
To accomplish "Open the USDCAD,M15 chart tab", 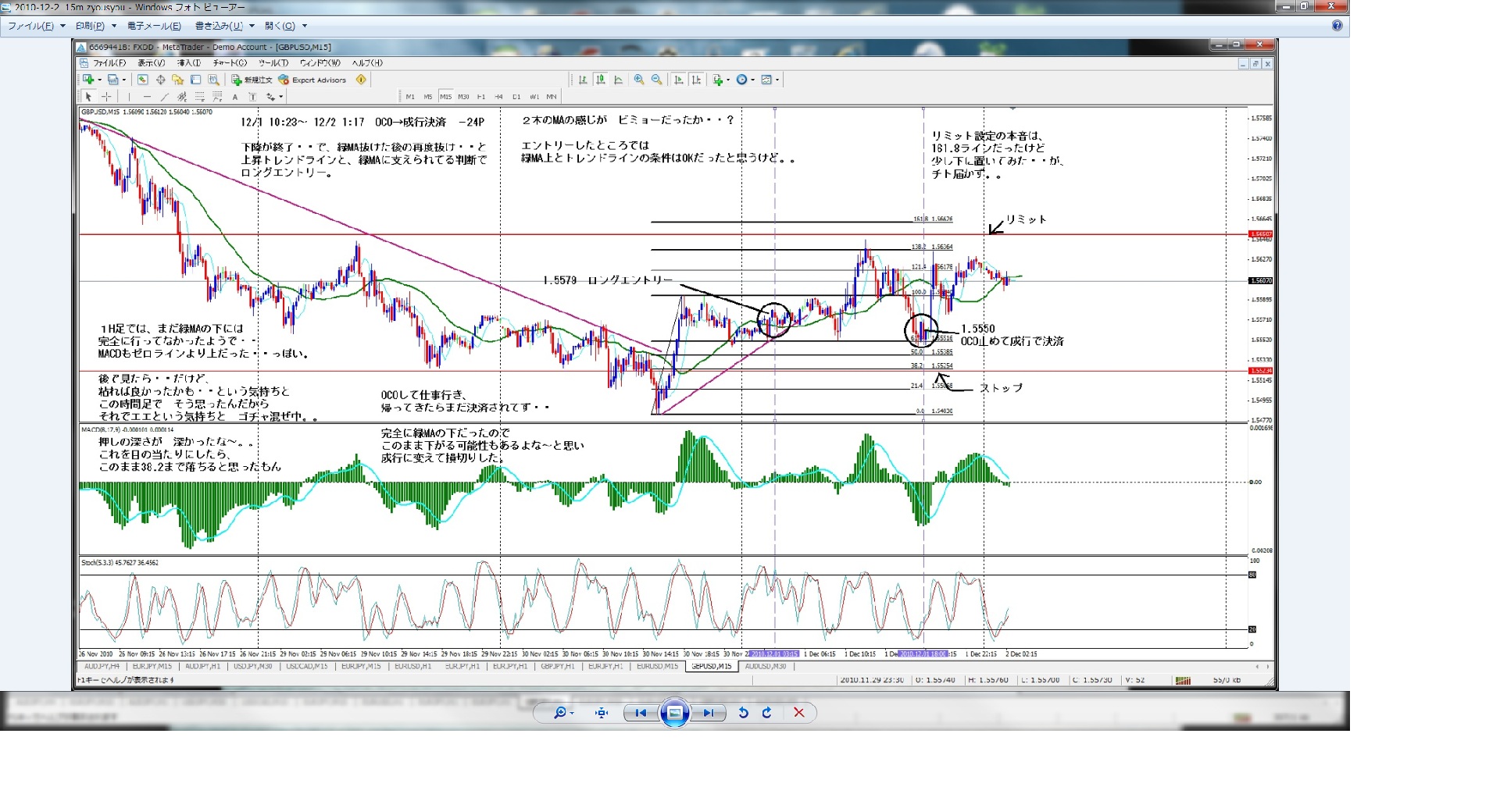I will [307, 667].
